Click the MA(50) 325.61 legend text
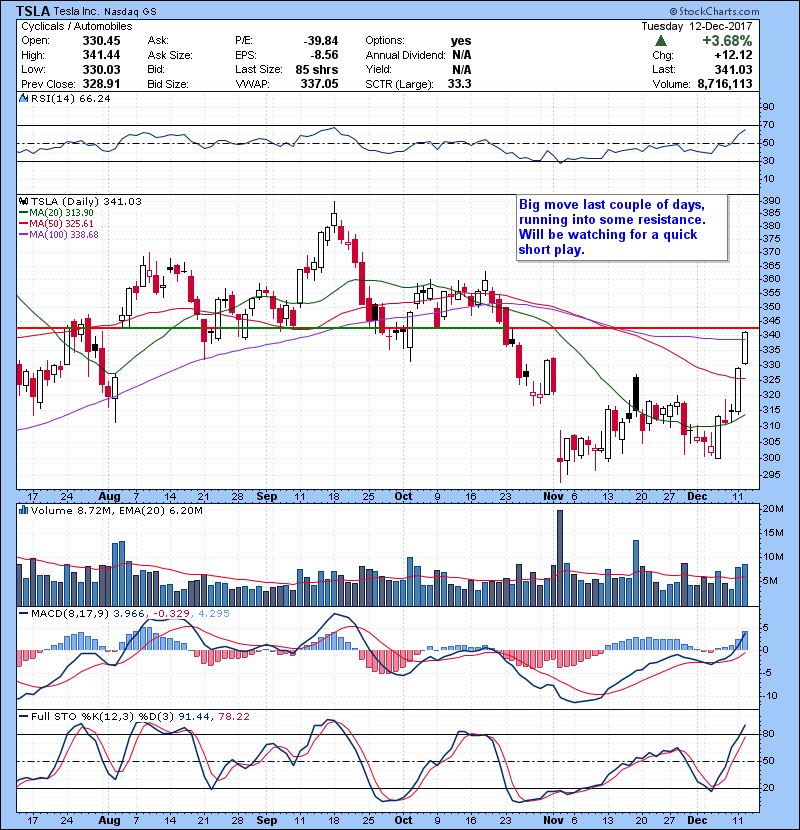The image size is (800, 830). (61, 224)
